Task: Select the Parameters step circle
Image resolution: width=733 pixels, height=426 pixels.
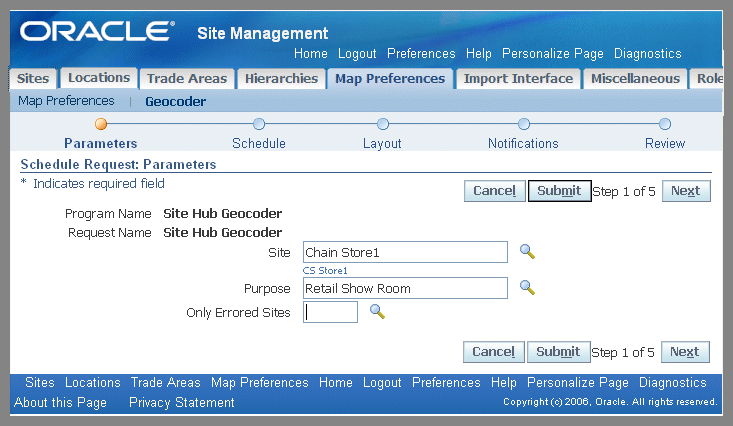Action: pos(101,124)
